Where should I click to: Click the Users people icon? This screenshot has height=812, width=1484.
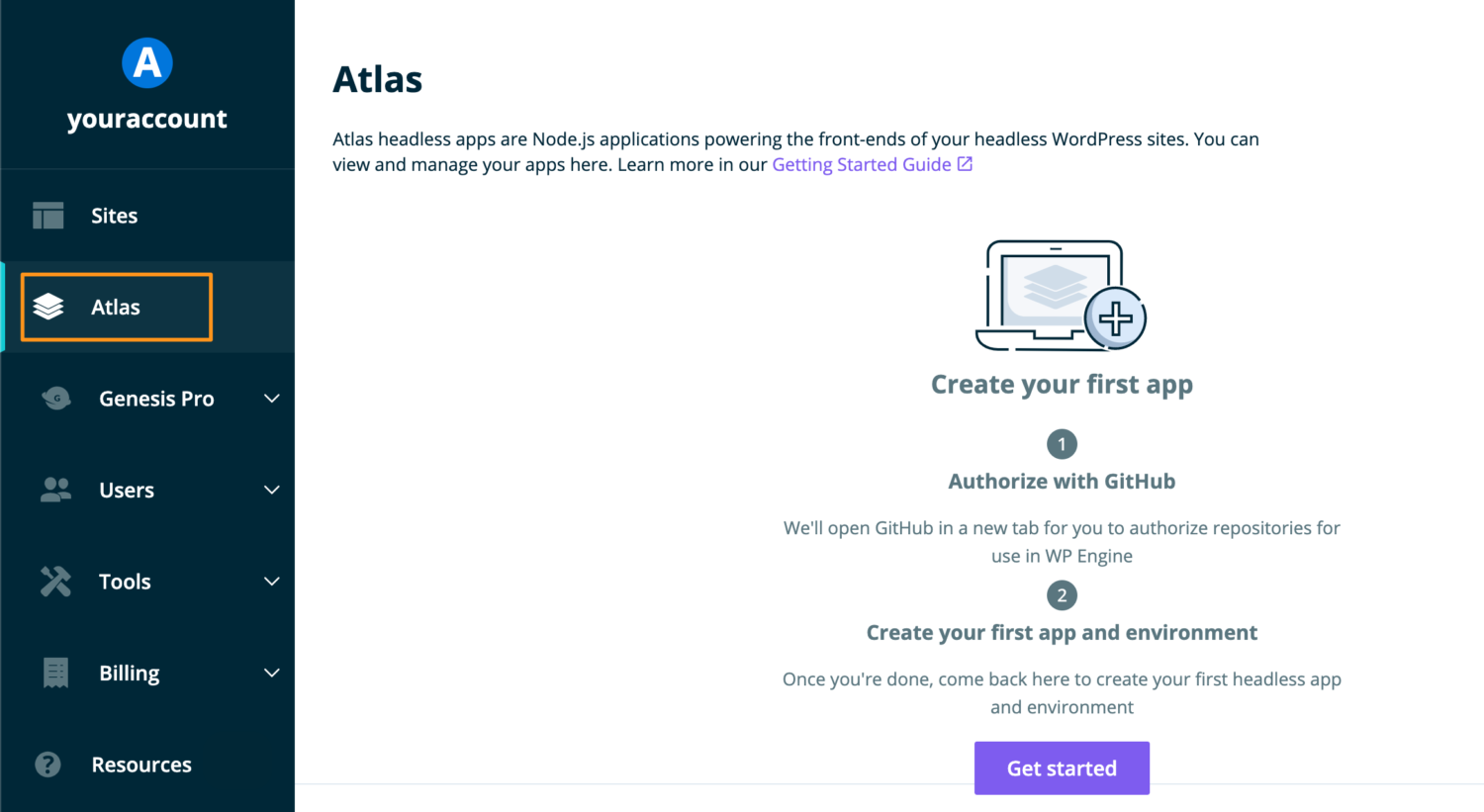(54, 490)
